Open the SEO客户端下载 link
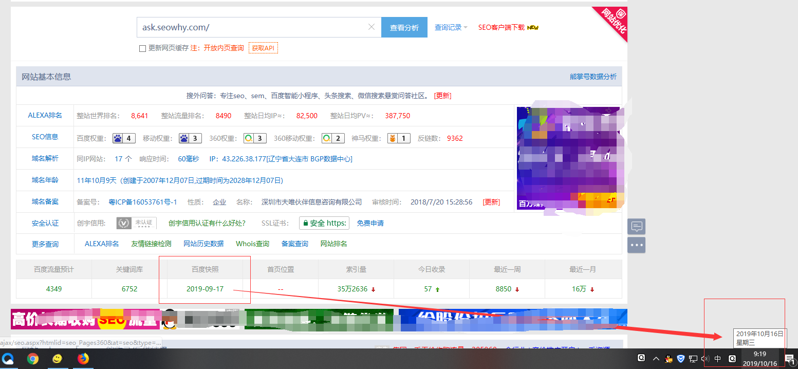The width and height of the screenshot is (798, 369). (x=501, y=27)
